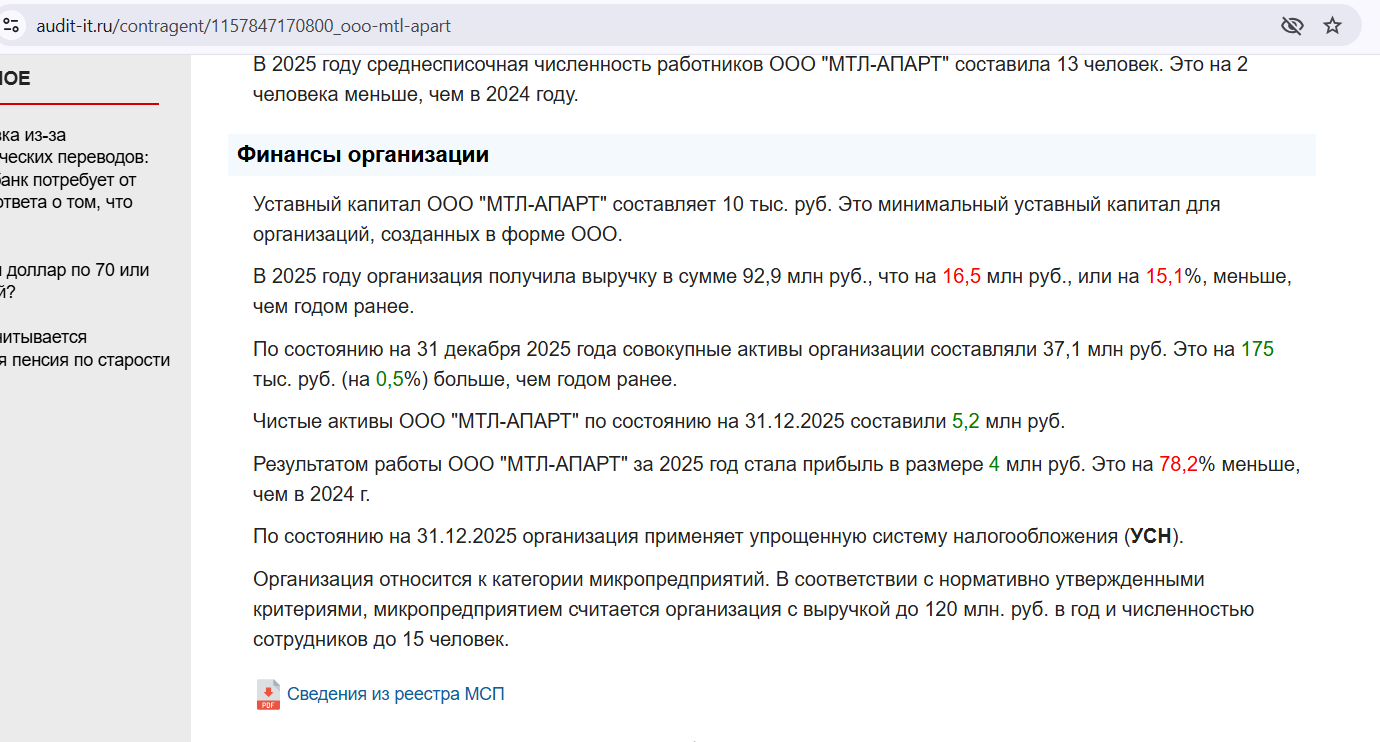The height and width of the screenshot is (742, 1380).
Task: Click the bold УСН abbreviation
Action: (1150, 537)
